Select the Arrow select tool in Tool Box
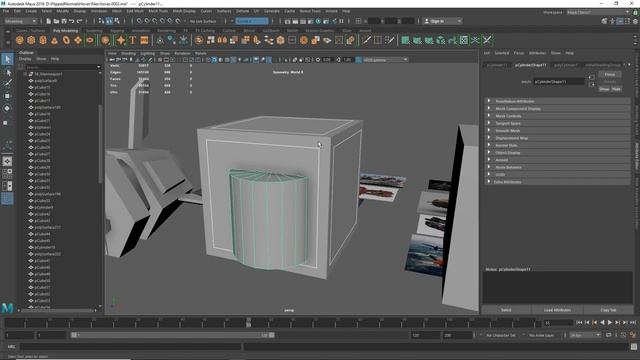Image resolution: width=640 pixels, height=360 pixels. pos(7,59)
